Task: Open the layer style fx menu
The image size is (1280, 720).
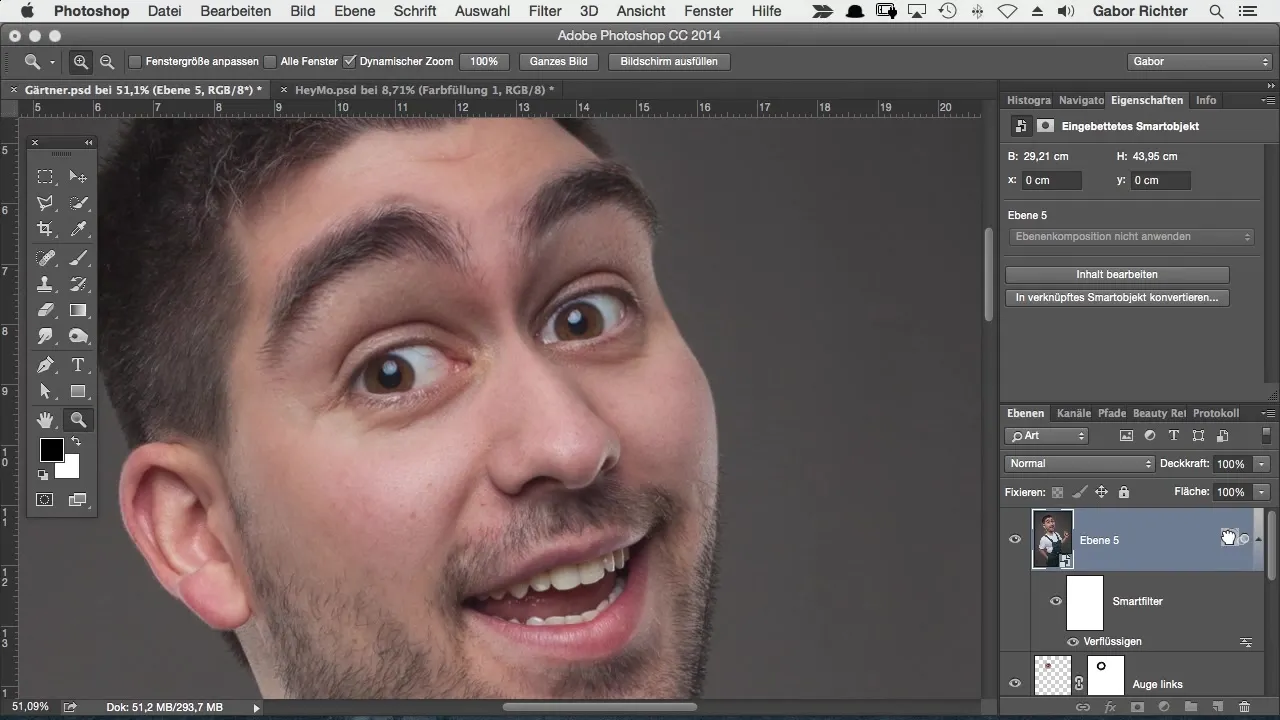Action: [x=1110, y=707]
